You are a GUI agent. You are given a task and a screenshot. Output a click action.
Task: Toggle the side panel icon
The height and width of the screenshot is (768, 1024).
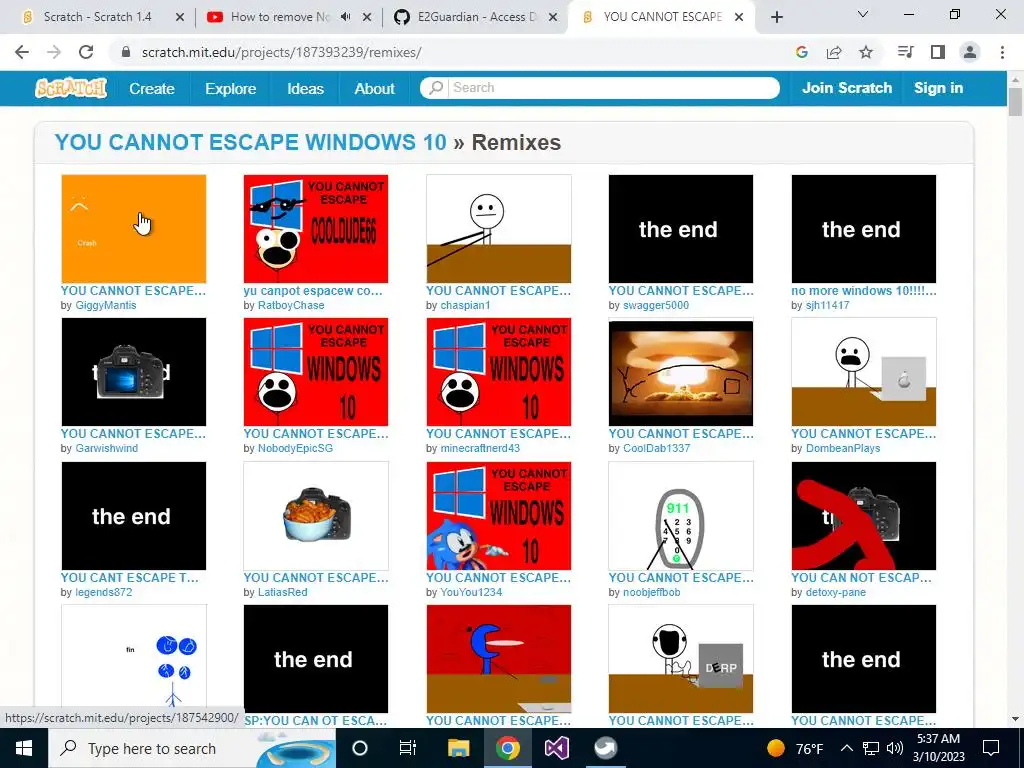[x=938, y=52]
